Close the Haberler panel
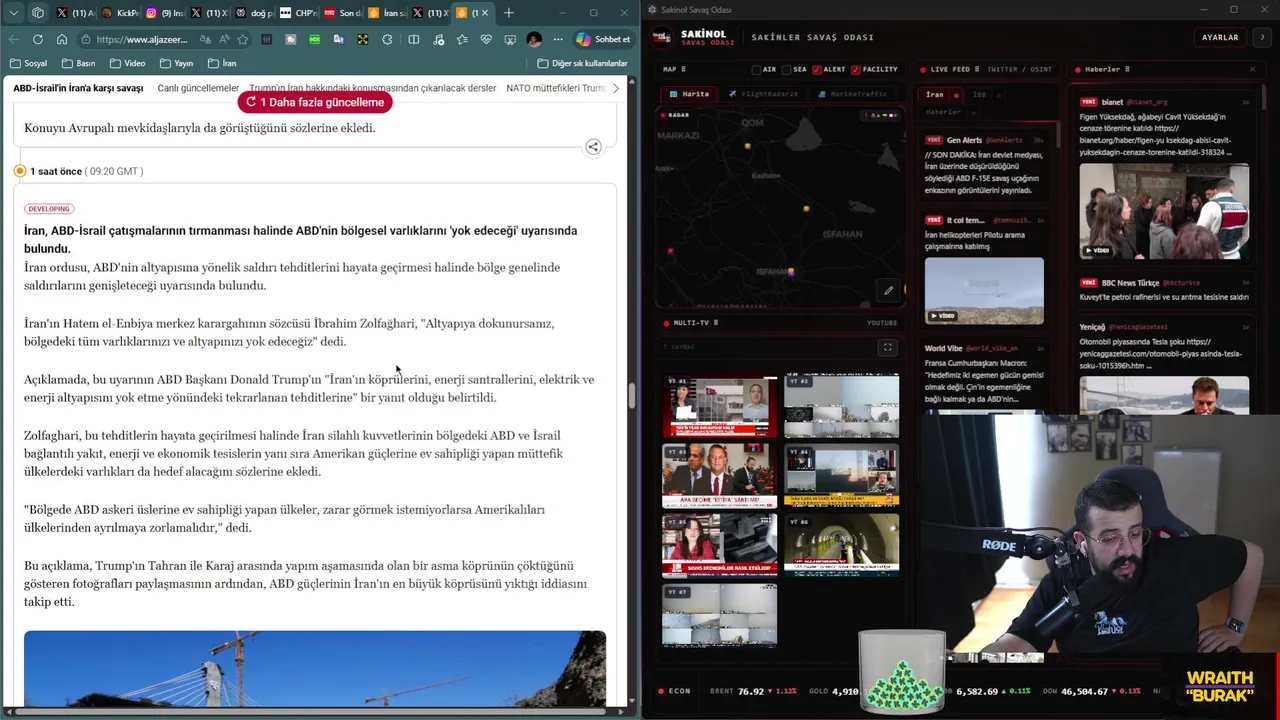This screenshot has width=1280, height=720. (x=1252, y=69)
